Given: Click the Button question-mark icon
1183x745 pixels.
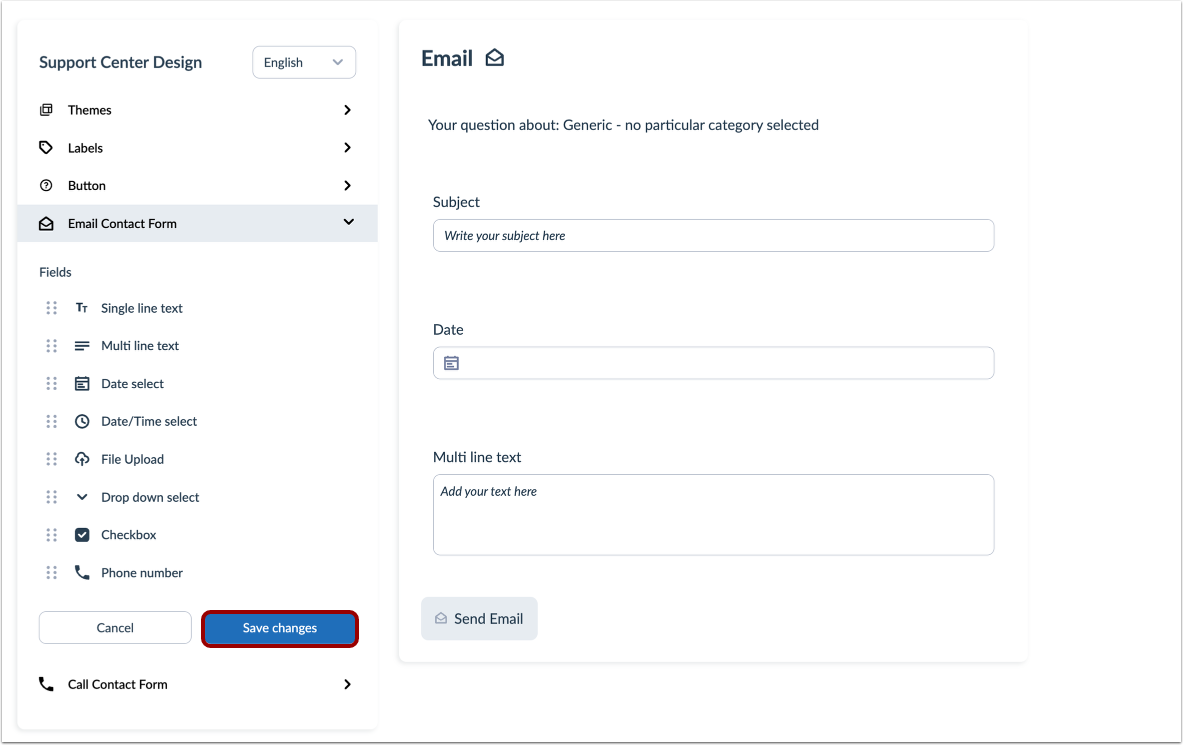Looking at the screenshot, I should (46, 185).
